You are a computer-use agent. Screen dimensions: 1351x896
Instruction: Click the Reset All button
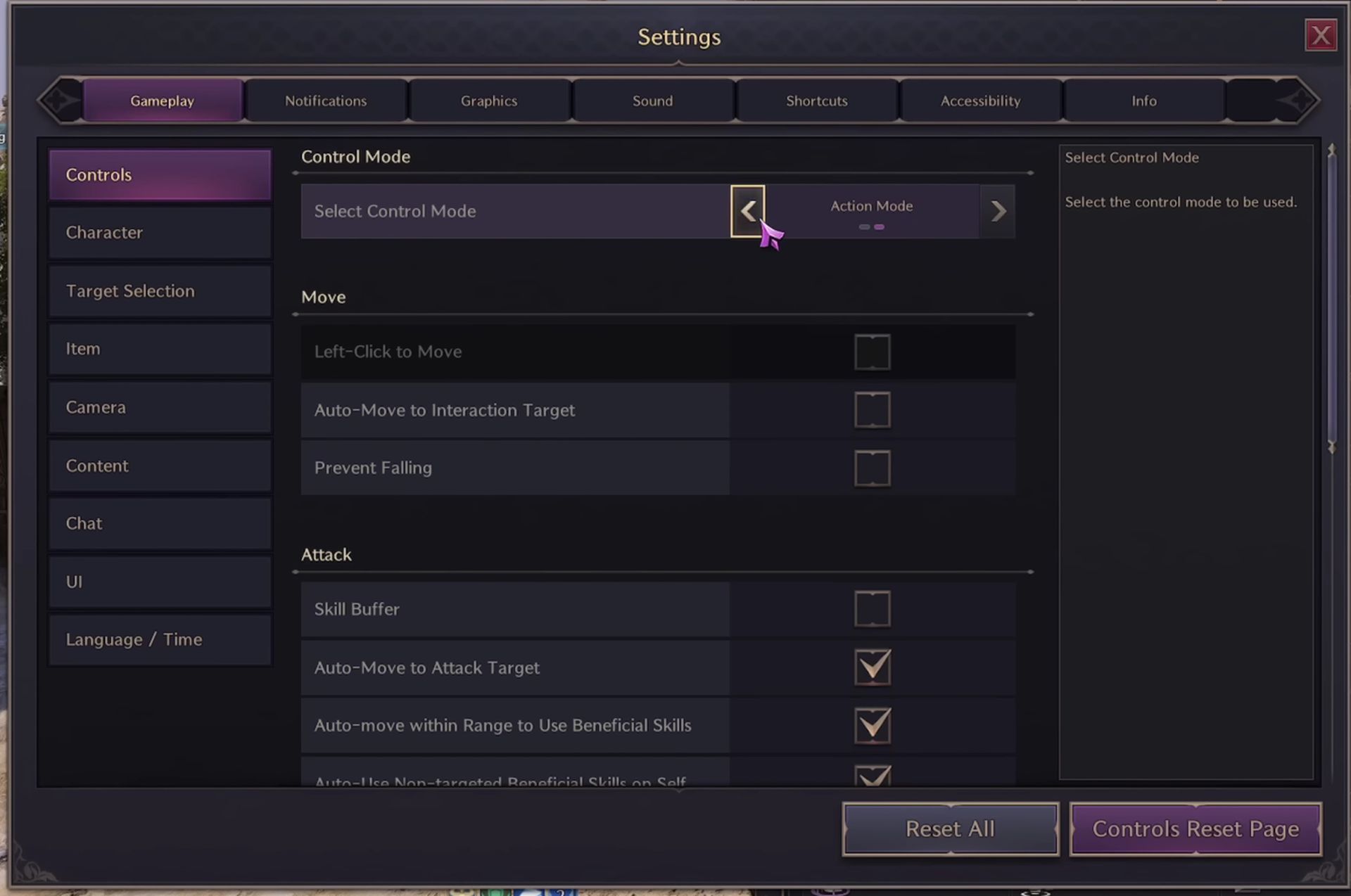[x=950, y=829]
